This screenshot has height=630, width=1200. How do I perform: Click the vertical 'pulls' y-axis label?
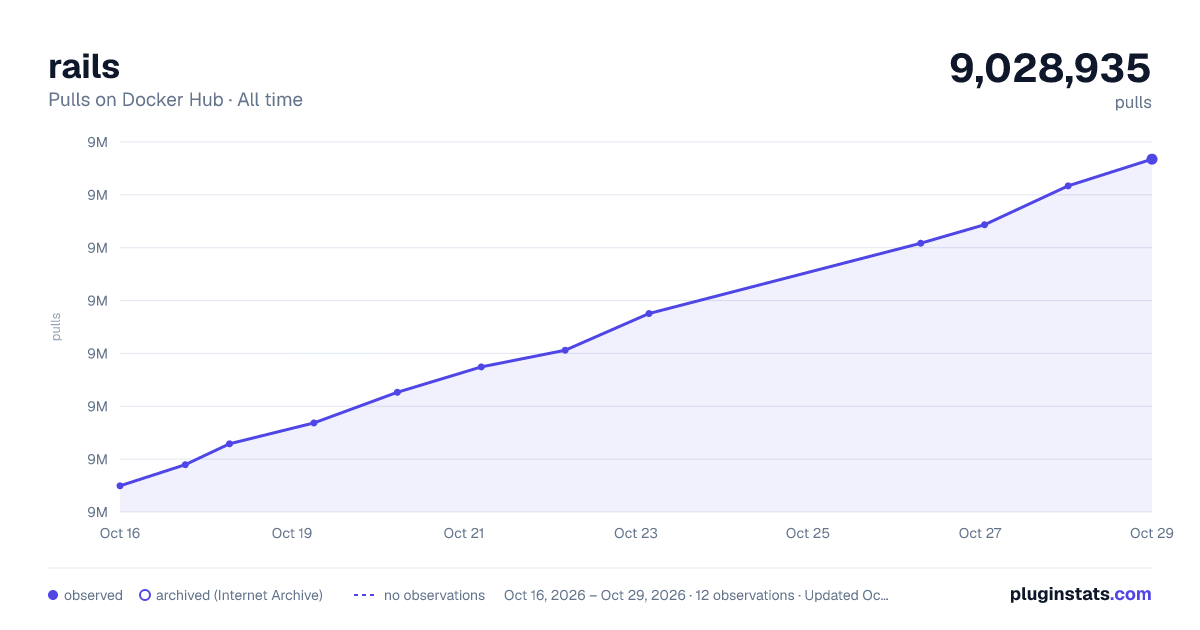coord(56,326)
